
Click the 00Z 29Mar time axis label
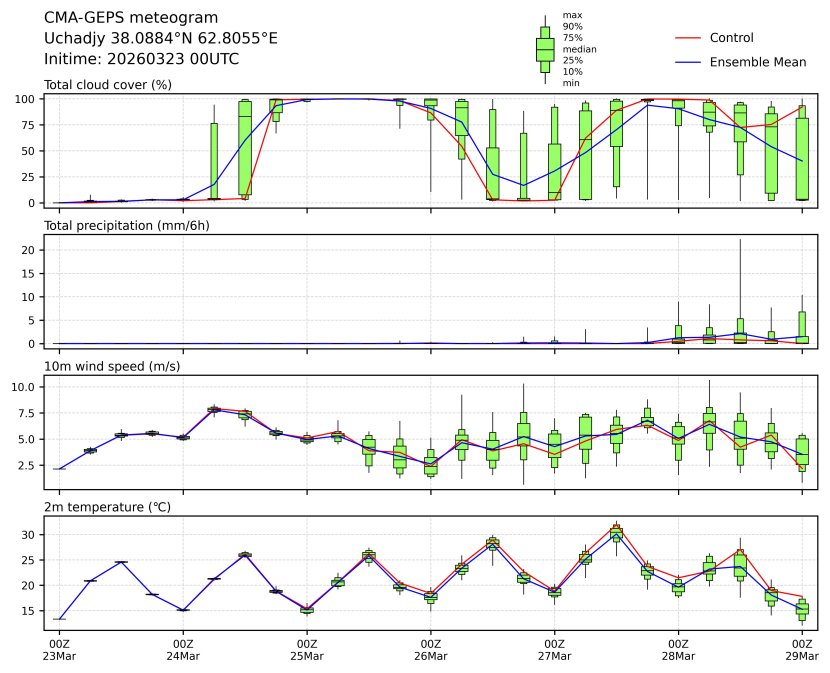click(802, 649)
